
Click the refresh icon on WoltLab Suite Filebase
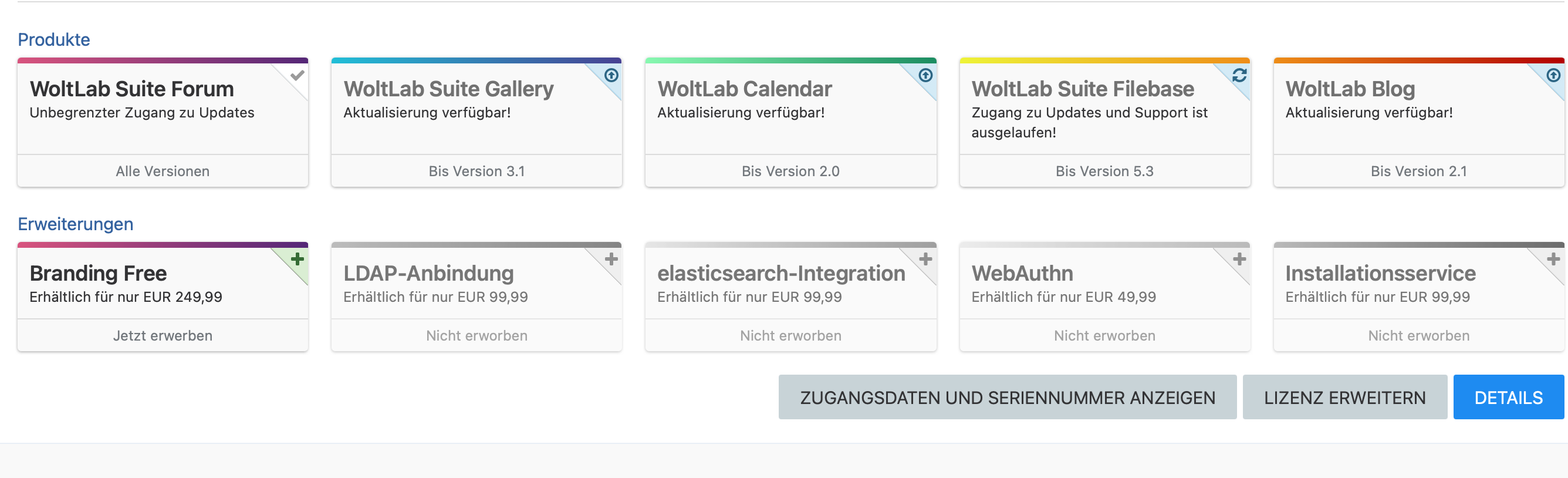1239,75
